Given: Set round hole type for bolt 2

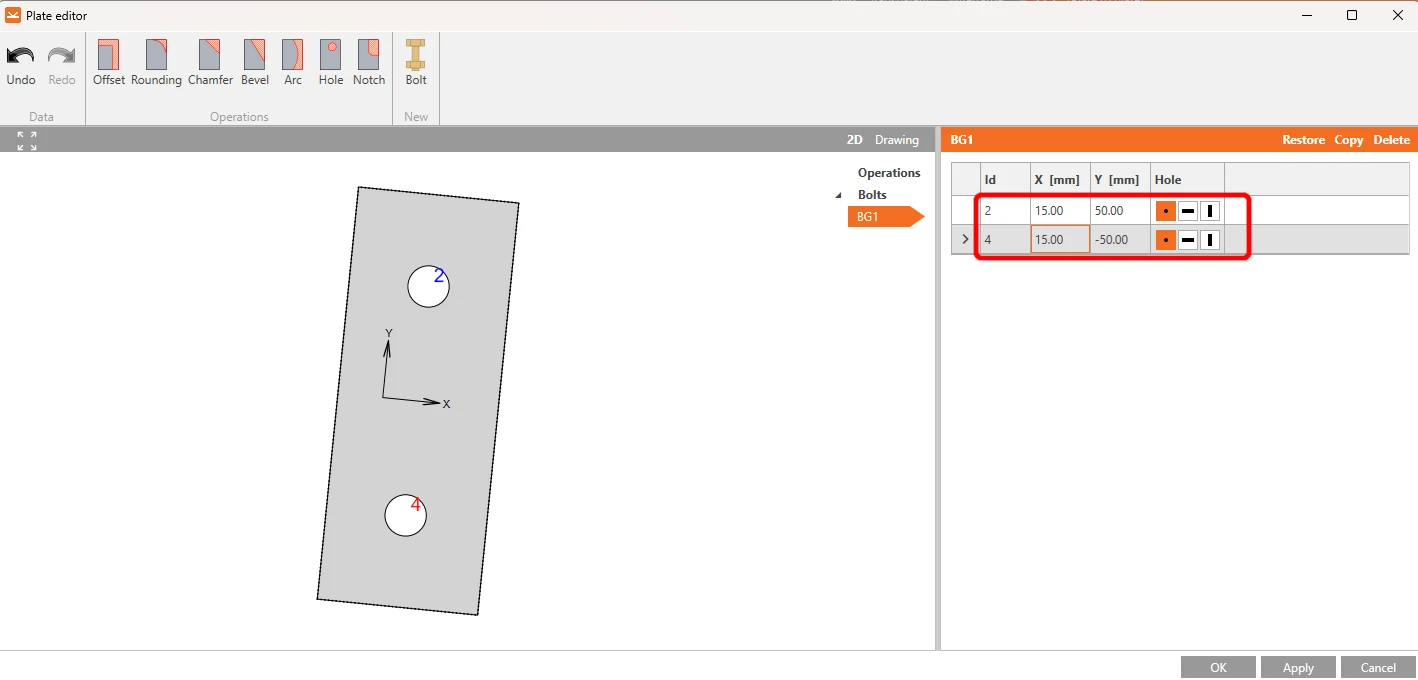Looking at the screenshot, I should 1166,211.
